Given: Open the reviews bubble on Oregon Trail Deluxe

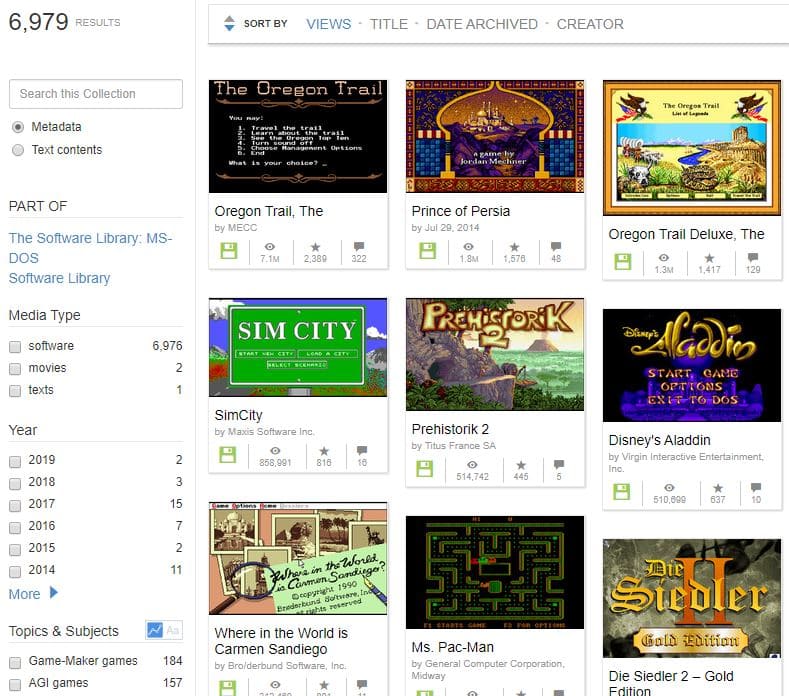Looking at the screenshot, I should 753,257.
